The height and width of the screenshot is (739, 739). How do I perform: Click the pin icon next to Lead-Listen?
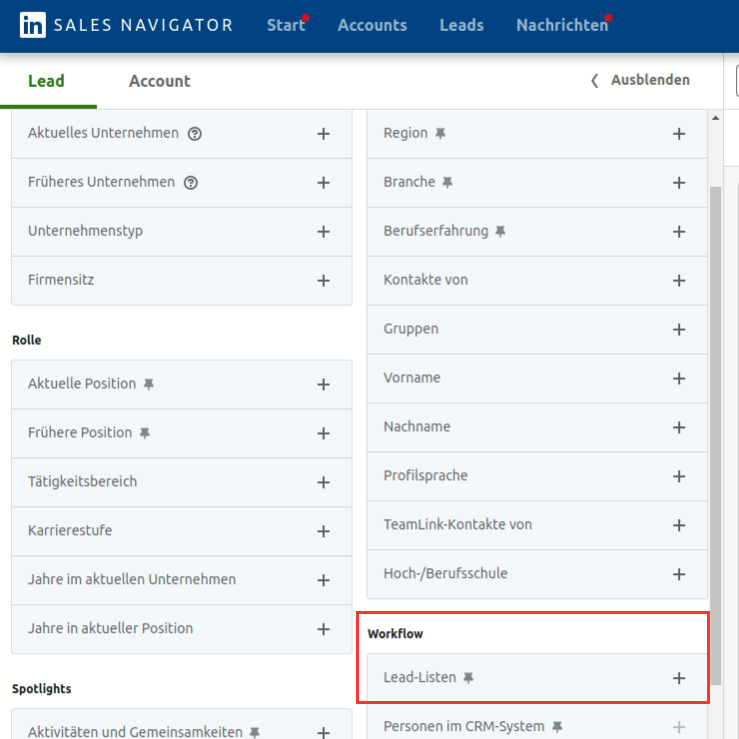pos(468,678)
